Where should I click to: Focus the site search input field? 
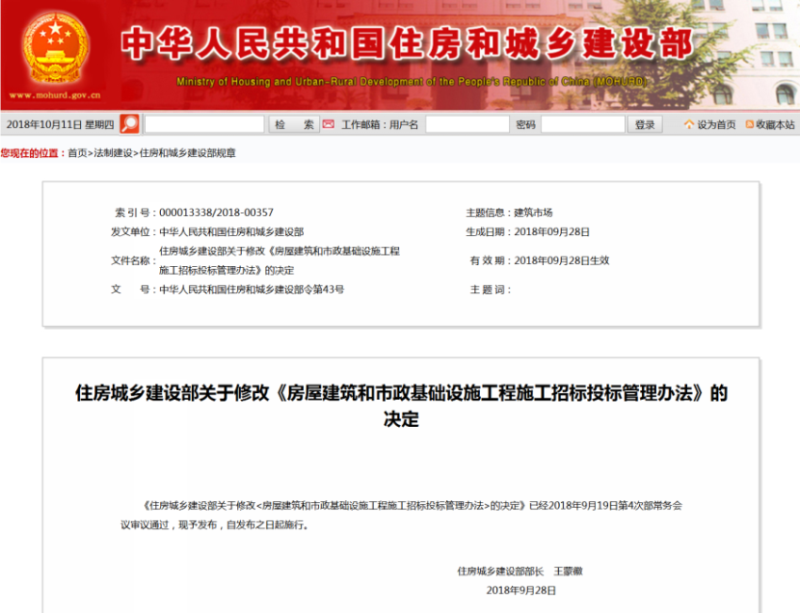[x=205, y=124]
